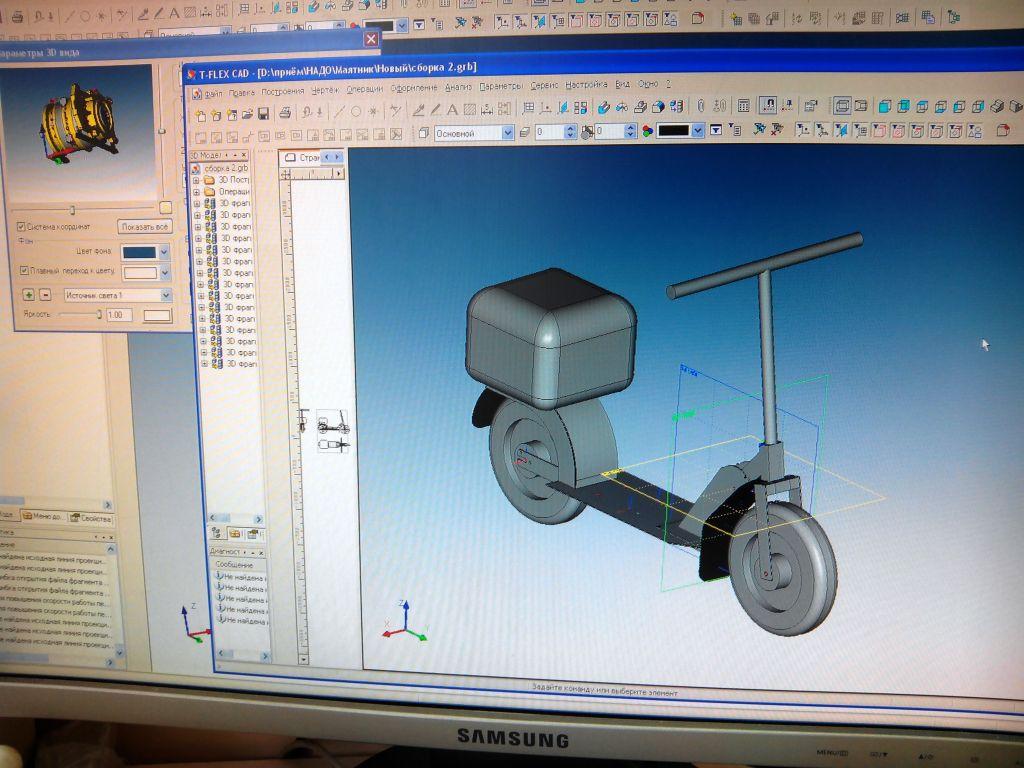
Task: Click the framed 3D window view icon
Action: (x=842, y=105)
